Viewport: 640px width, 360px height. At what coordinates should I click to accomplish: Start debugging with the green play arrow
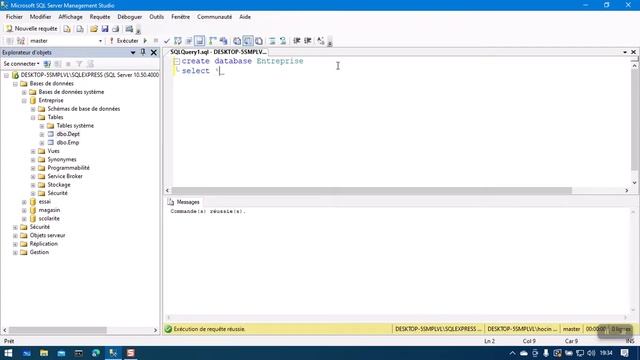point(145,41)
